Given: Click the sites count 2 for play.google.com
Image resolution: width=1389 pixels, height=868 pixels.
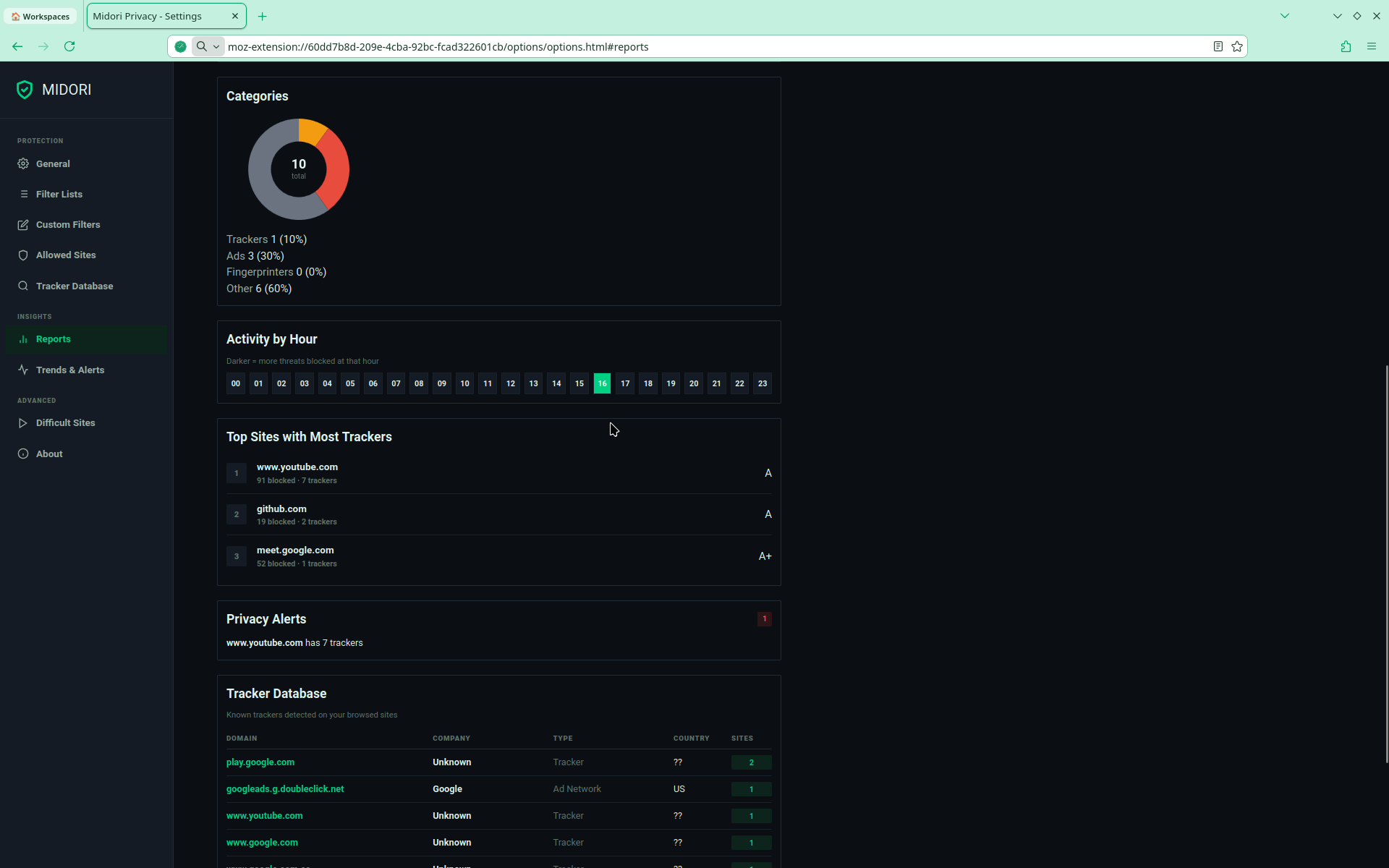Looking at the screenshot, I should pyautogui.click(x=751, y=762).
